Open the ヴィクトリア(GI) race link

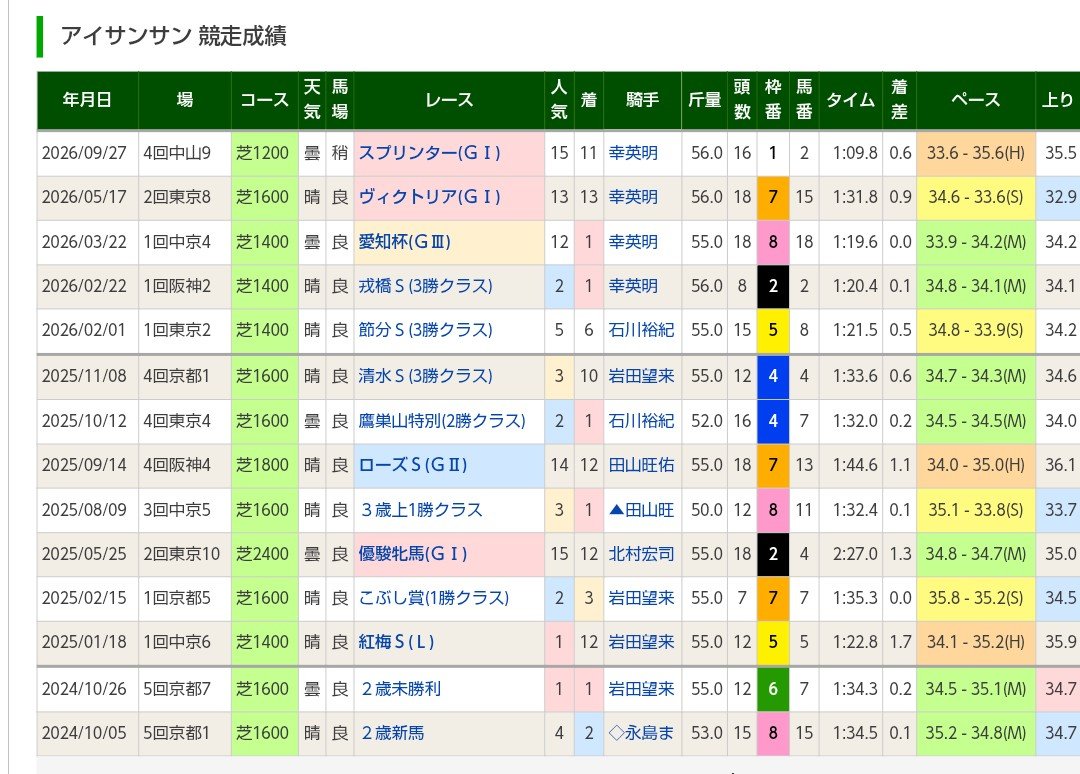click(429, 197)
